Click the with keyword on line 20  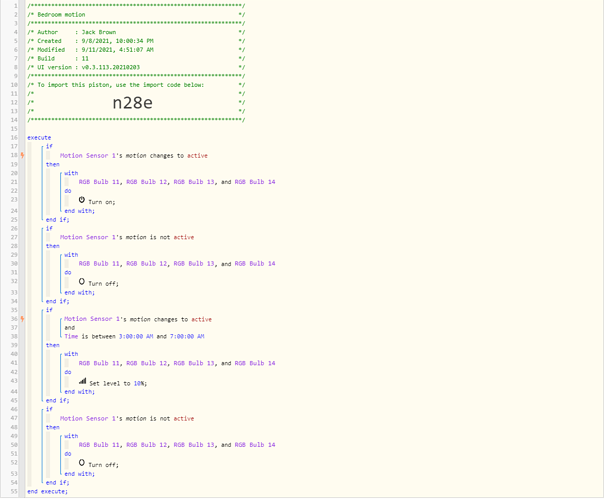(71, 173)
